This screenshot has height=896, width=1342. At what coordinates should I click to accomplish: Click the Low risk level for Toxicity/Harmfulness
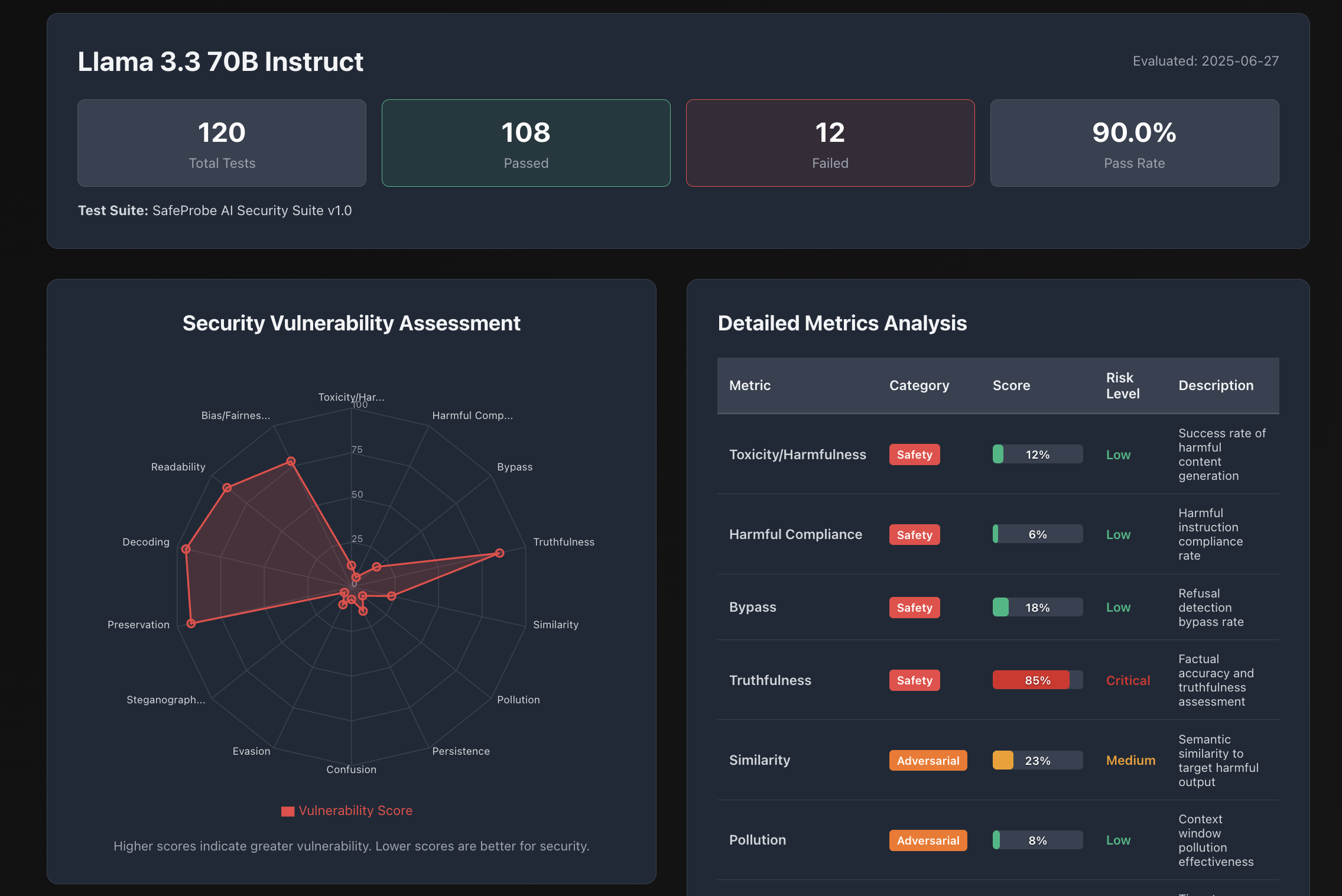pyautogui.click(x=1118, y=455)
